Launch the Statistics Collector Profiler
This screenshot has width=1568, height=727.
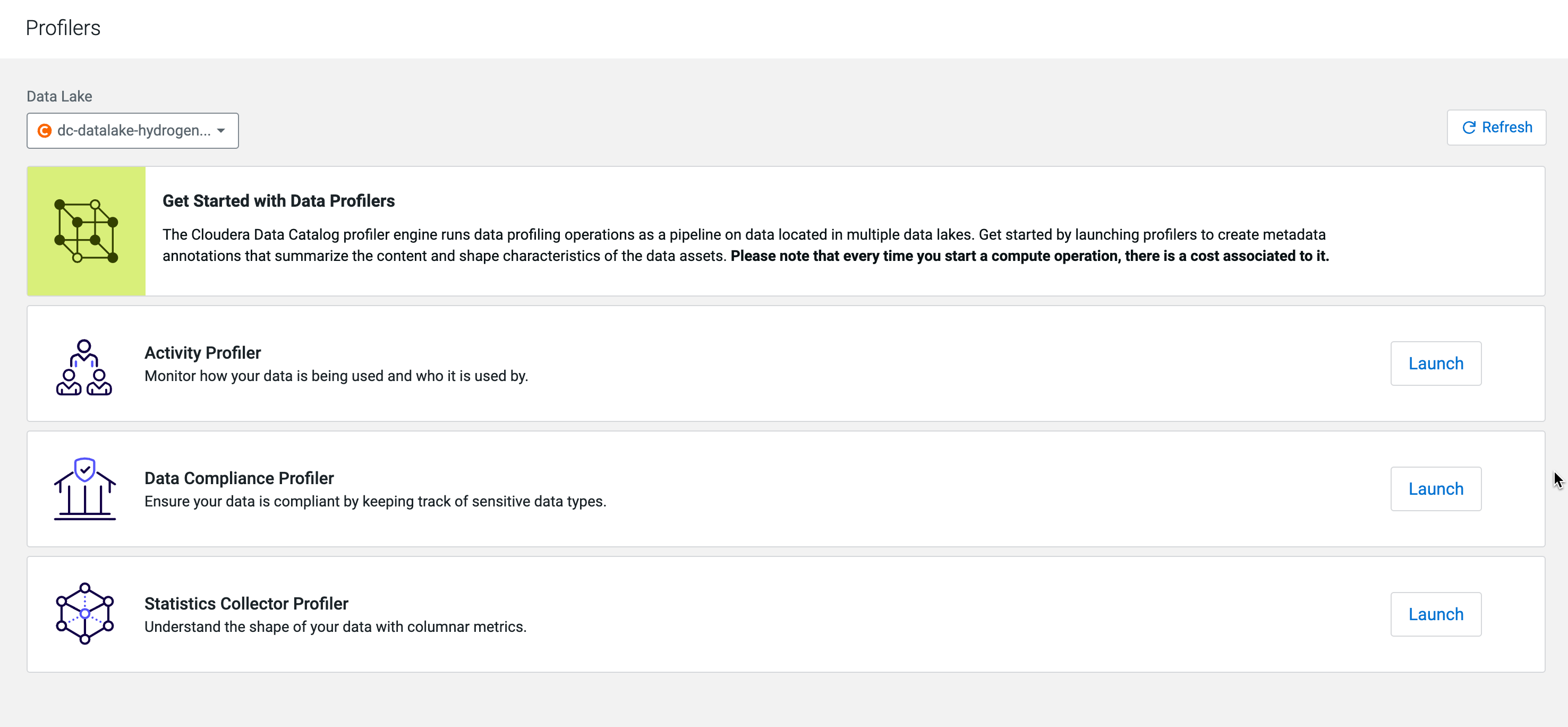(x=1435, y=614)
